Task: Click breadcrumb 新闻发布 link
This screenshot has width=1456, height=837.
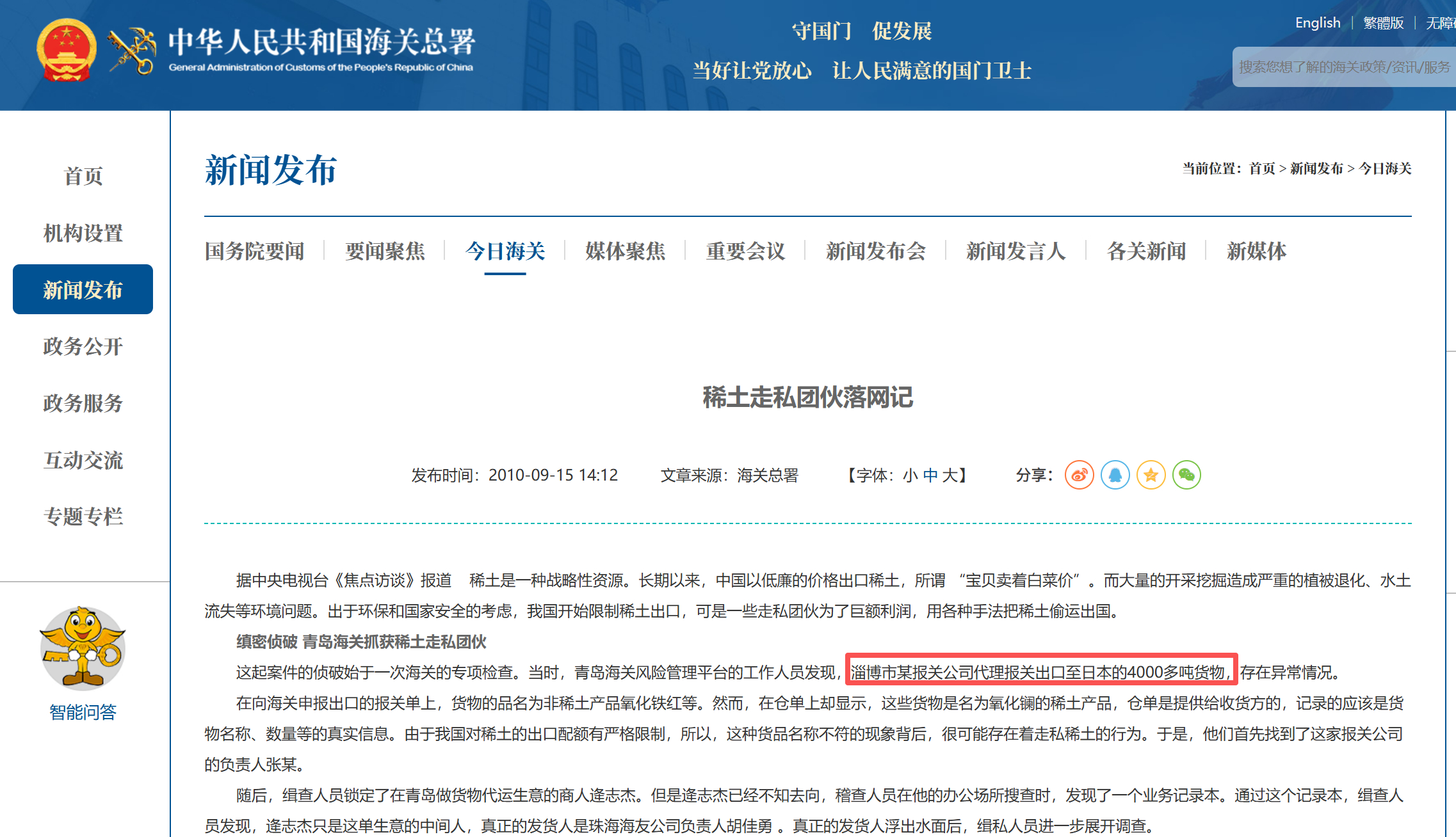Action: click(1316, 168)
